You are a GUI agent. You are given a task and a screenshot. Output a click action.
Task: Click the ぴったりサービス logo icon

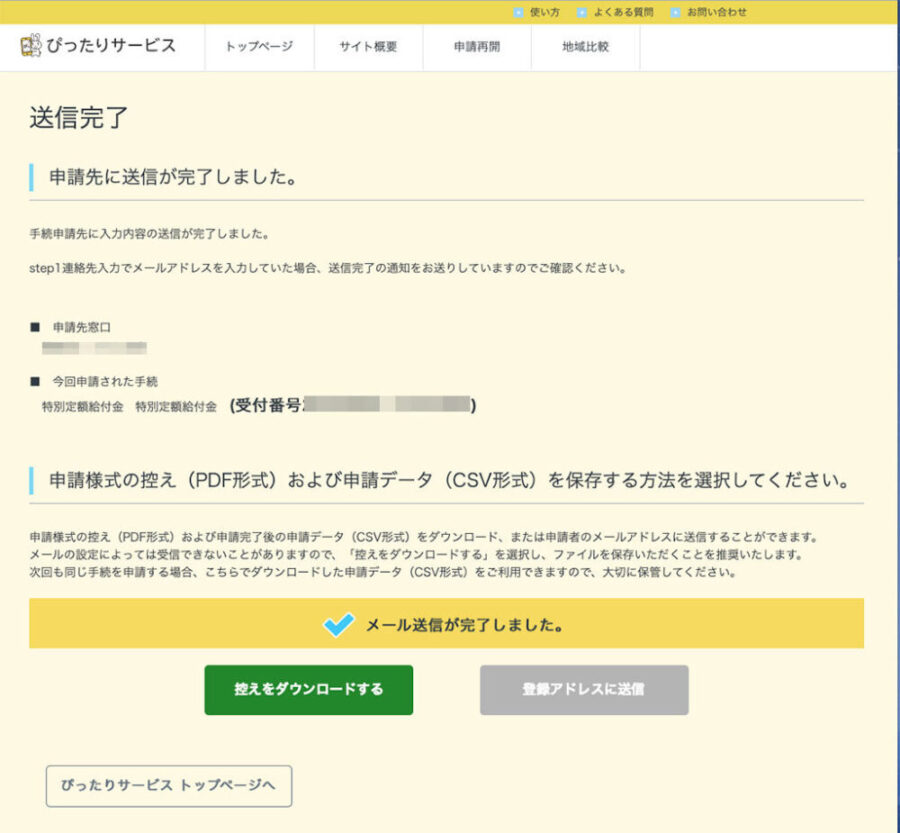(x=31, y=45)
